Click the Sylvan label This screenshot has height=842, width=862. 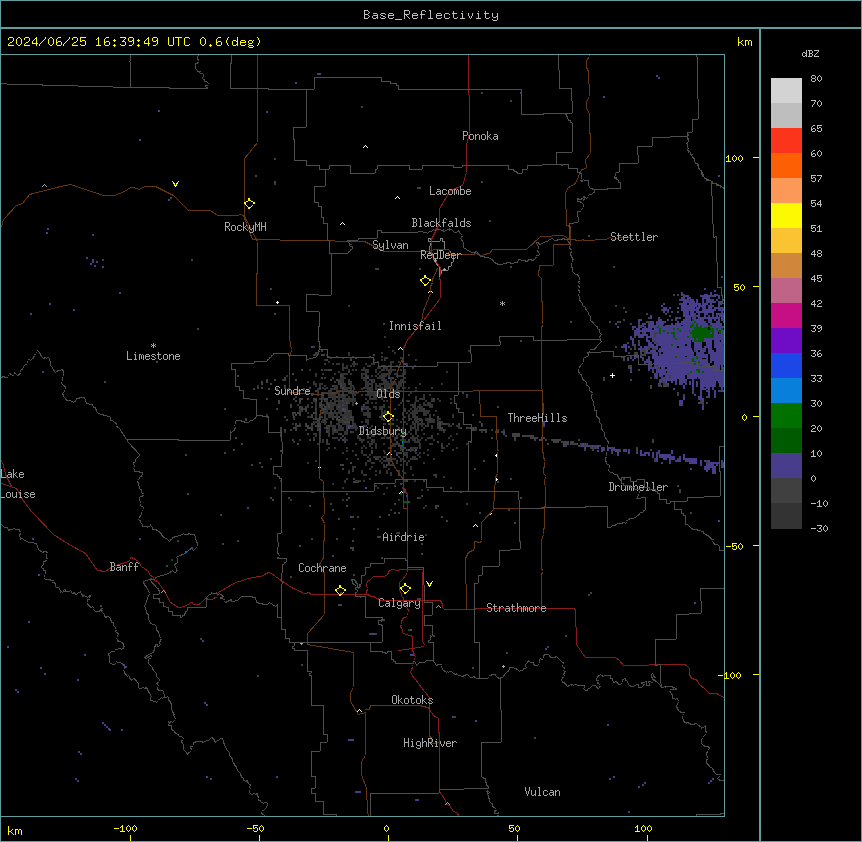(x=390, y=245)
